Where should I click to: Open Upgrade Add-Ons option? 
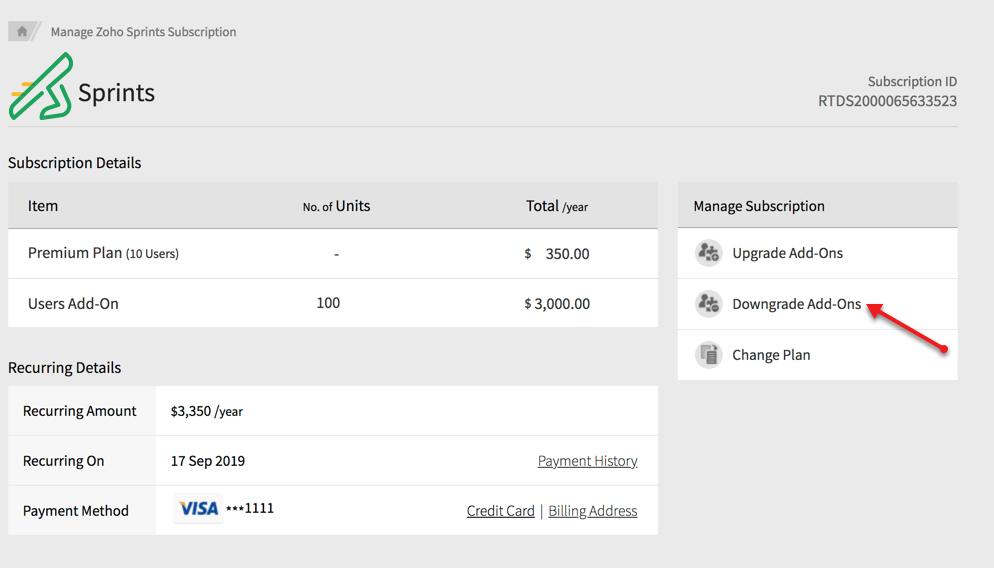point(787,253)
